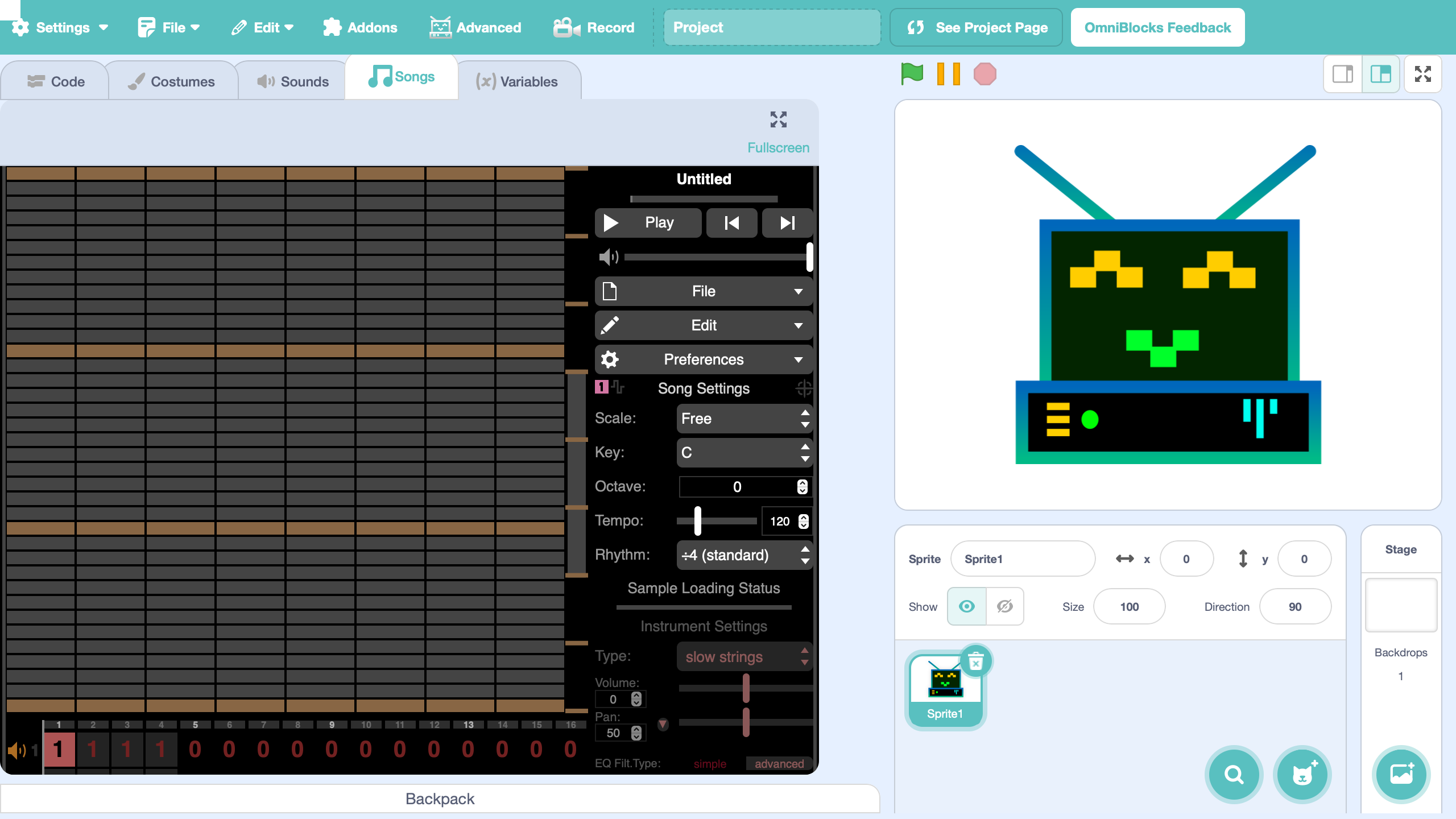Click the See Project Page button

pyautogui.click(x=976, y=27)
